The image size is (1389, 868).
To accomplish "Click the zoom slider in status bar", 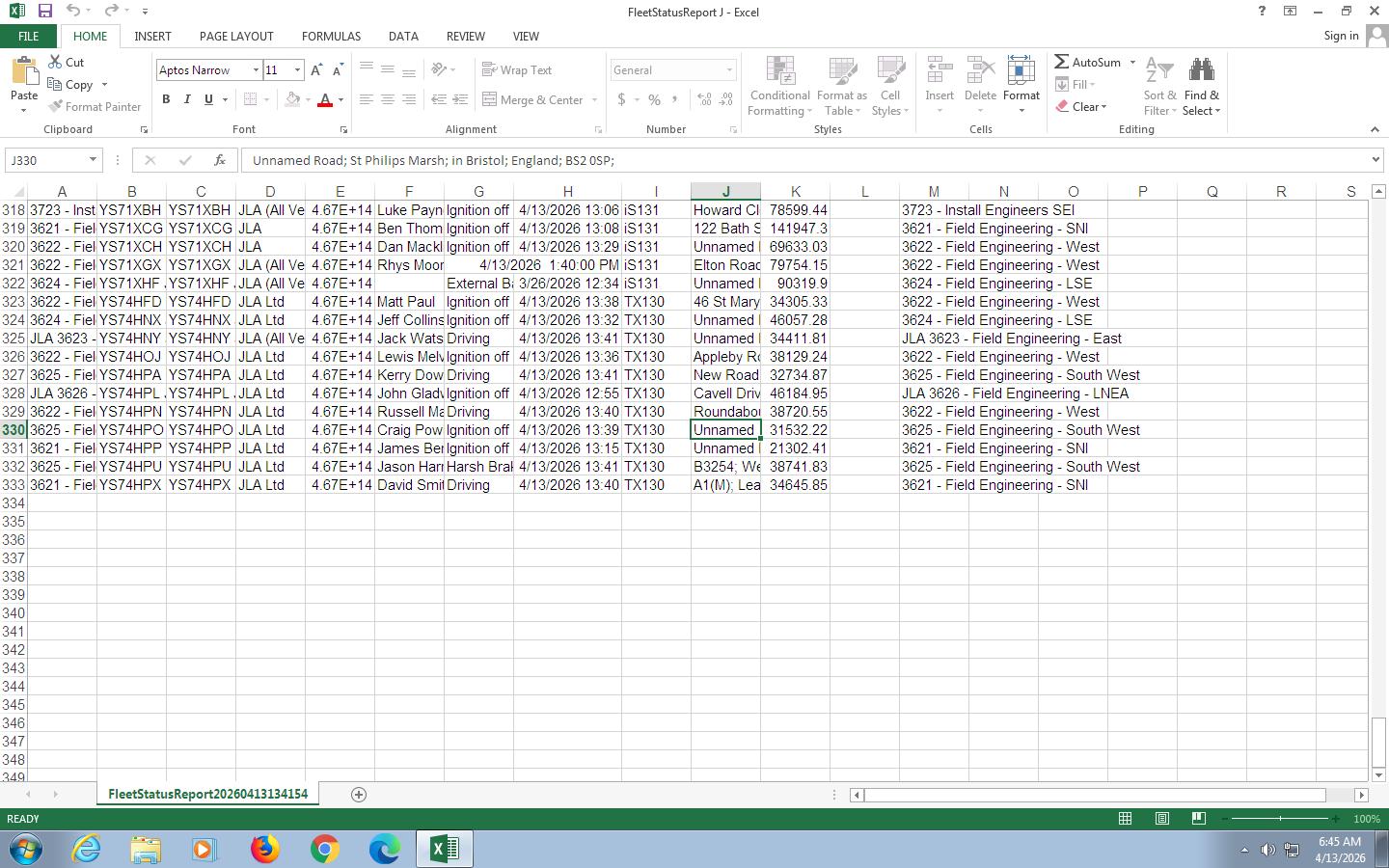I will click(x=1280, y=819).
